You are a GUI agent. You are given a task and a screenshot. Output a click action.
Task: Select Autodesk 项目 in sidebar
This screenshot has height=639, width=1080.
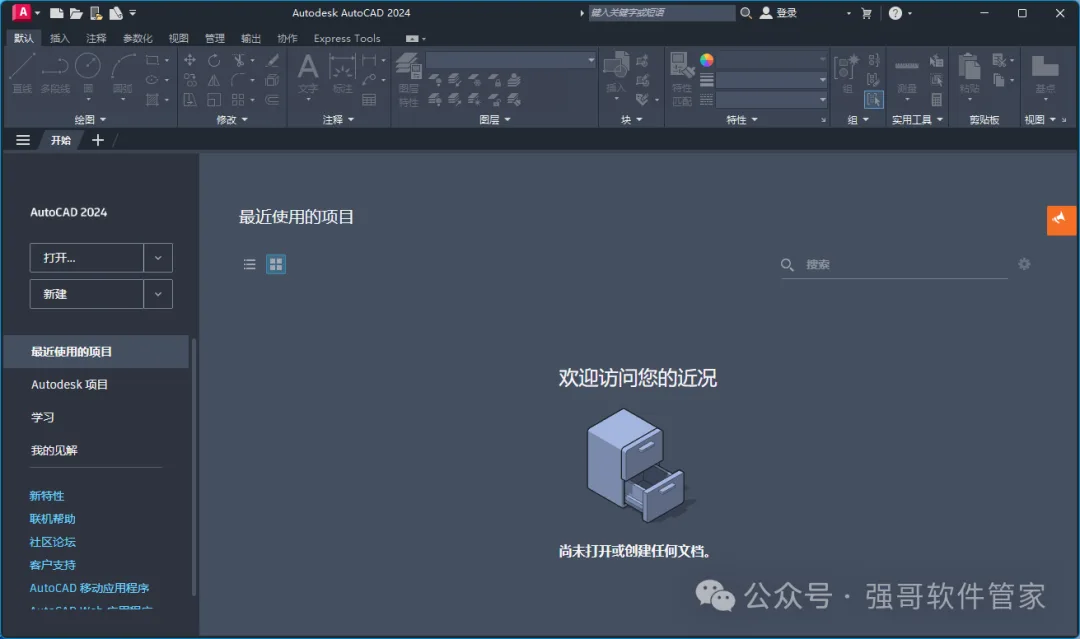(69, 384)
